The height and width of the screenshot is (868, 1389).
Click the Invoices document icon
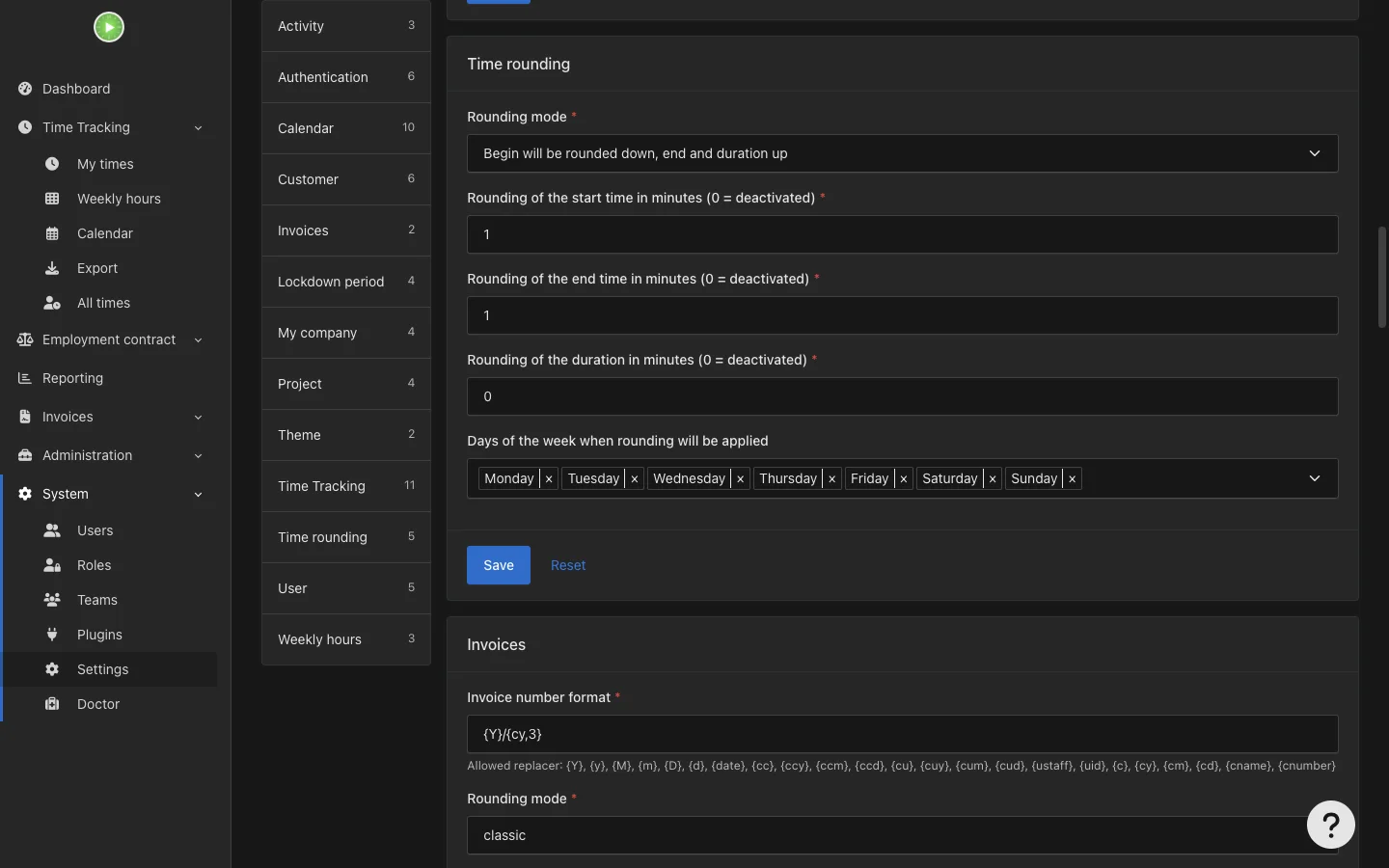click(x=25, y=417)
